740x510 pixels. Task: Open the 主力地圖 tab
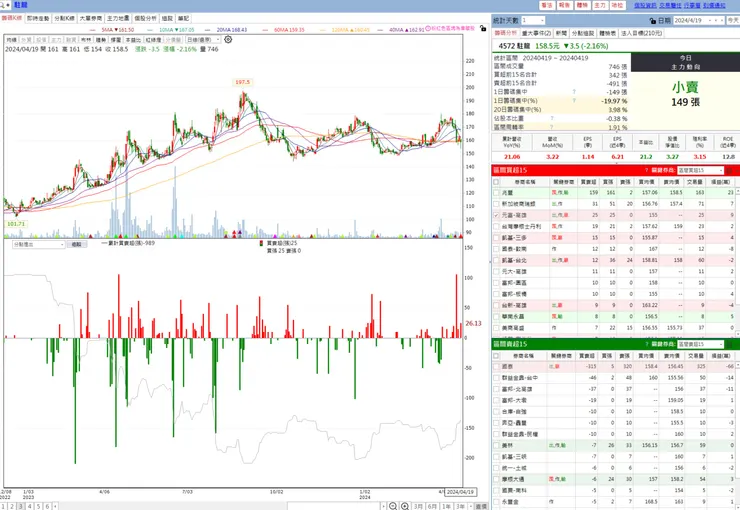click(x=118, y=18)
